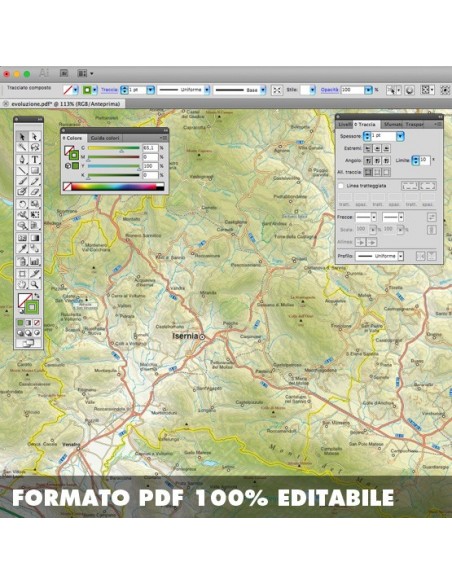Viewport: 452px width, 584px height.
Task: Click the Traccia link in control bar
Action: coord(109,90)
